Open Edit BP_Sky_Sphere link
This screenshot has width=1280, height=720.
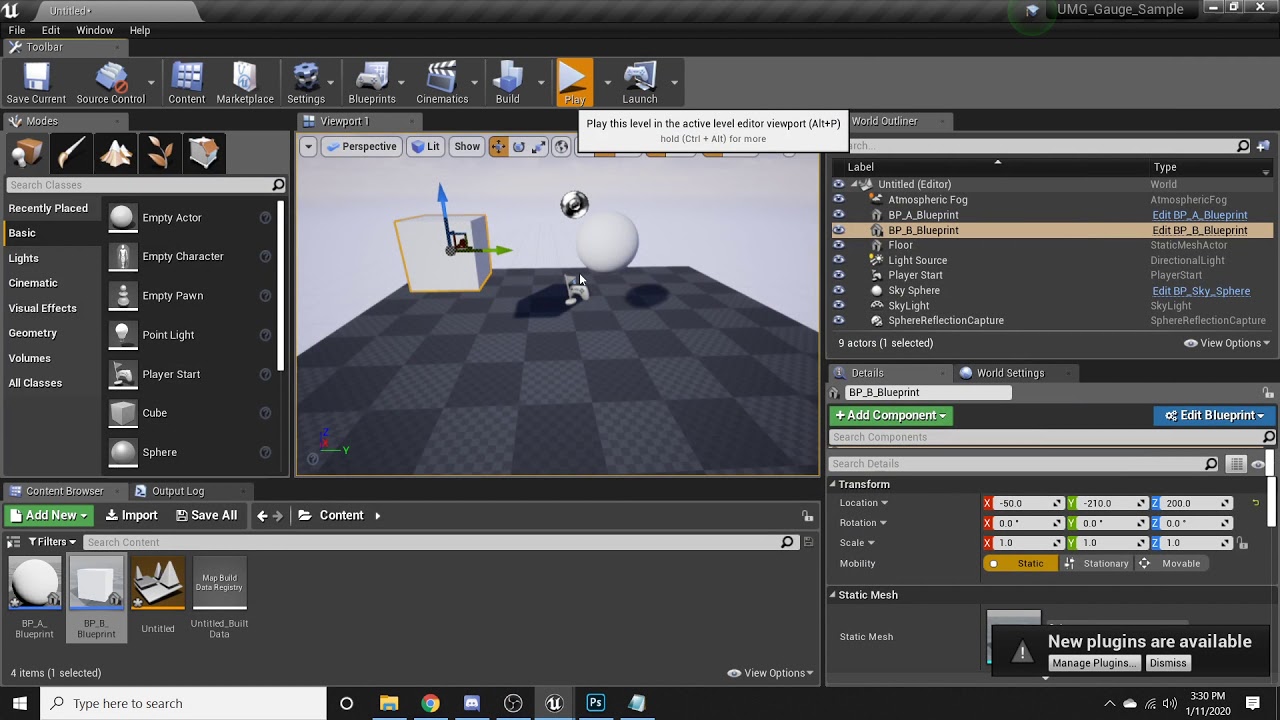coord(1201,291)
